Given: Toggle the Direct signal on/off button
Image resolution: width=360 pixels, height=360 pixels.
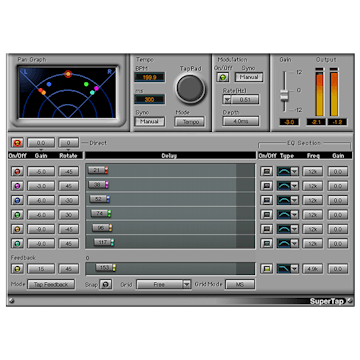Looking at the screenshot, I should click(x=17, y=143).
